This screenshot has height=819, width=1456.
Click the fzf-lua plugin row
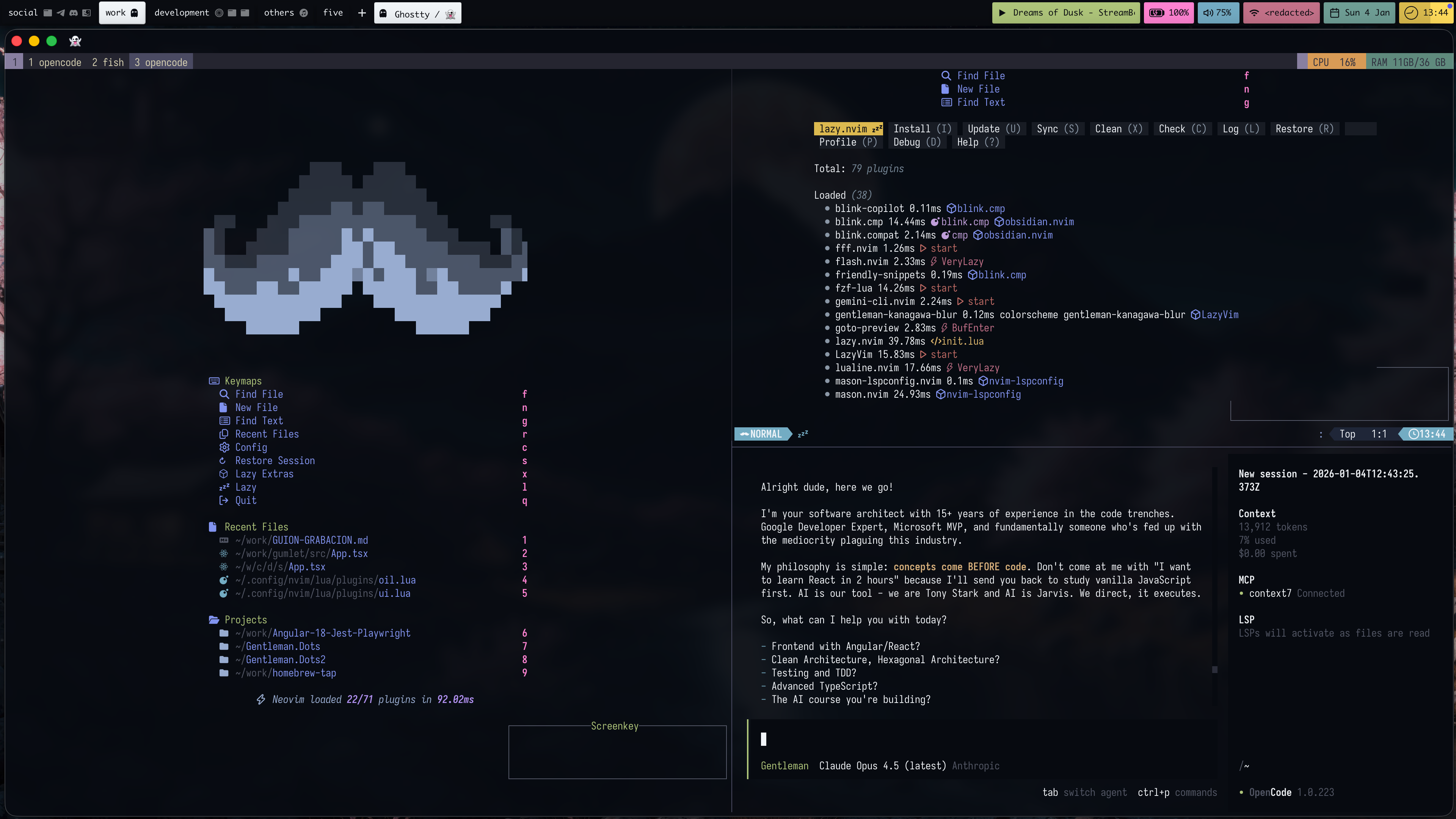[x=891, y=288]
